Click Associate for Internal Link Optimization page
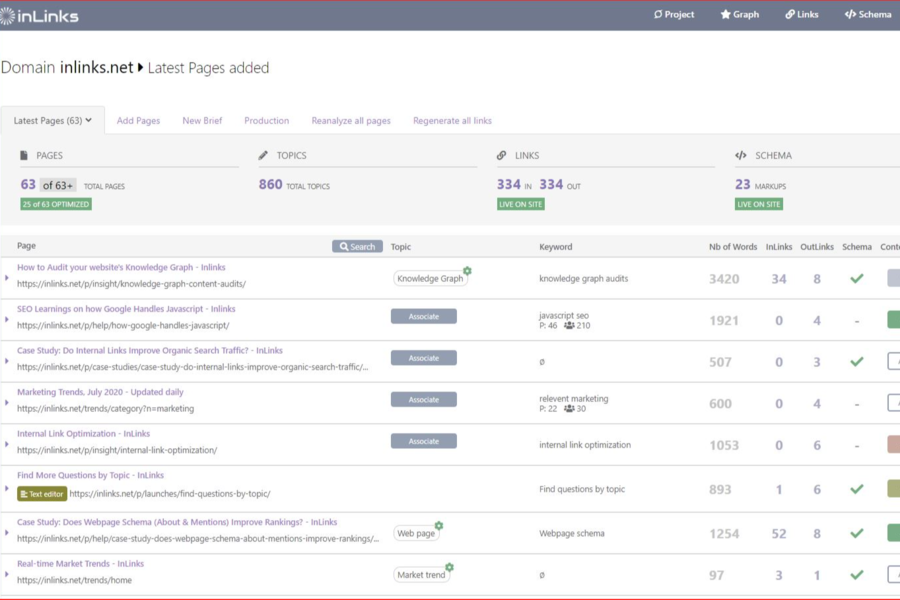The height and width of the screenshot is (600, 900). pyautogui.click(x=424, y=441)
